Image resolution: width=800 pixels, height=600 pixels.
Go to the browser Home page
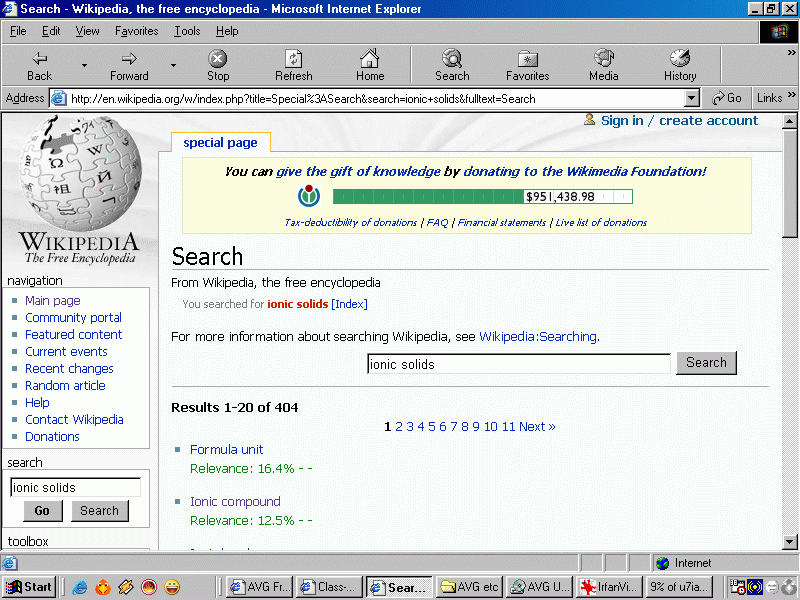point(370,66)
